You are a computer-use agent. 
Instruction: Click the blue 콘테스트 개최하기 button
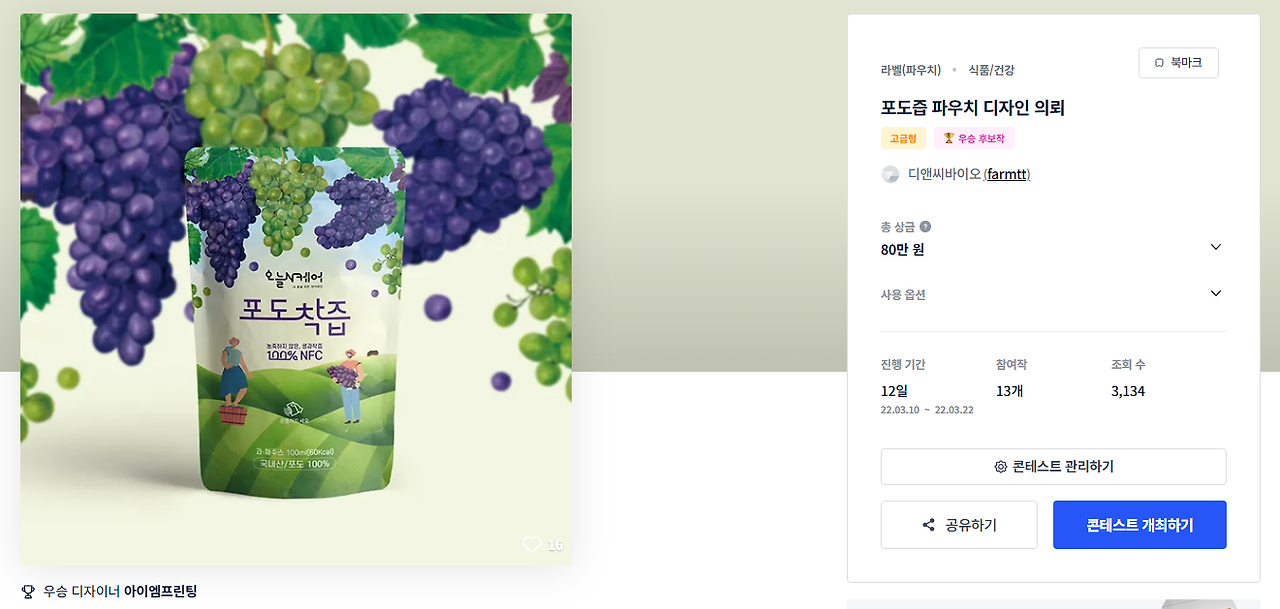click(x=1139, y=525)
